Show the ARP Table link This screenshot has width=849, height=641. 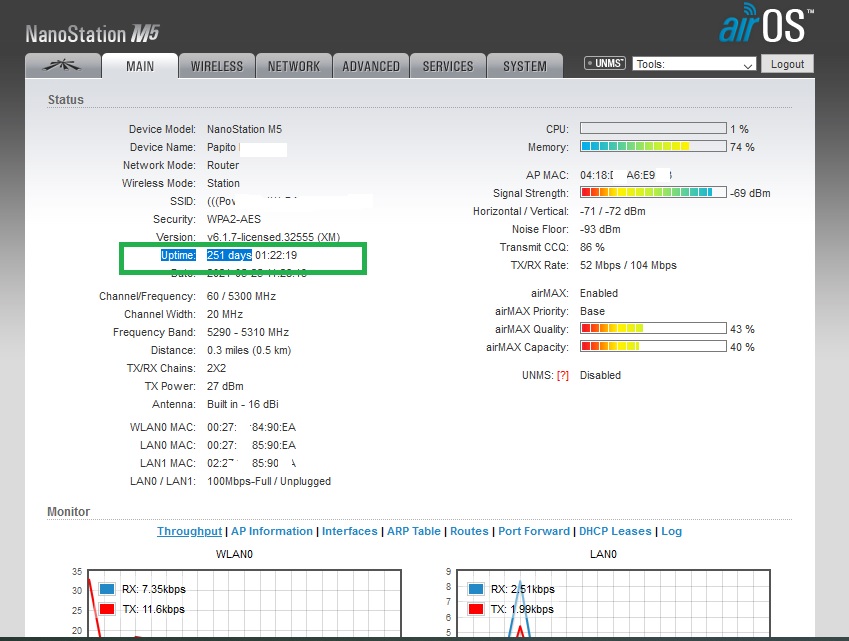point(413,532)
